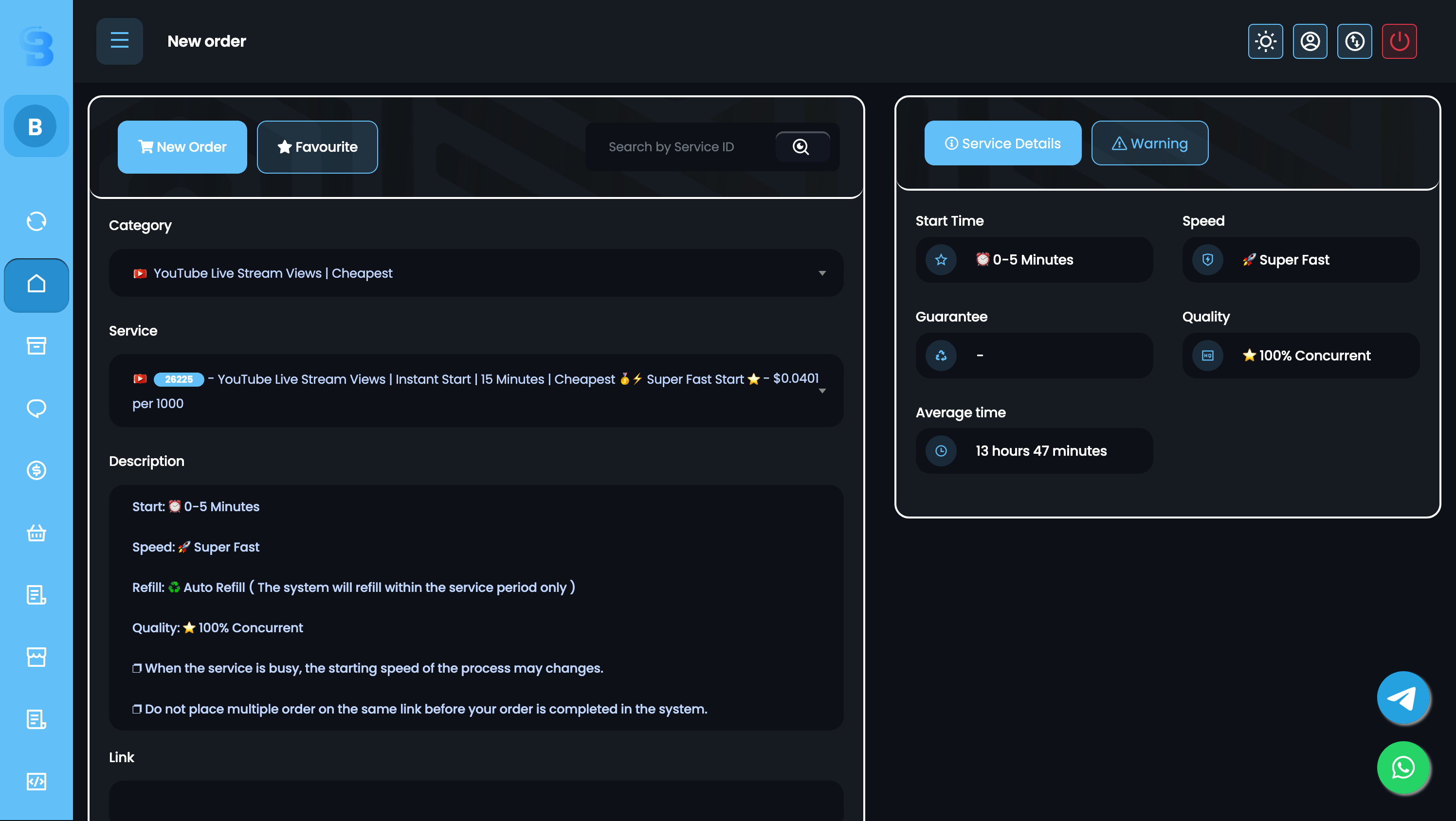Open the chat bubble tickets sidebar icon
Image resolution: width=1456 pixels, height=821 pixels.
(x=36, y=408)
